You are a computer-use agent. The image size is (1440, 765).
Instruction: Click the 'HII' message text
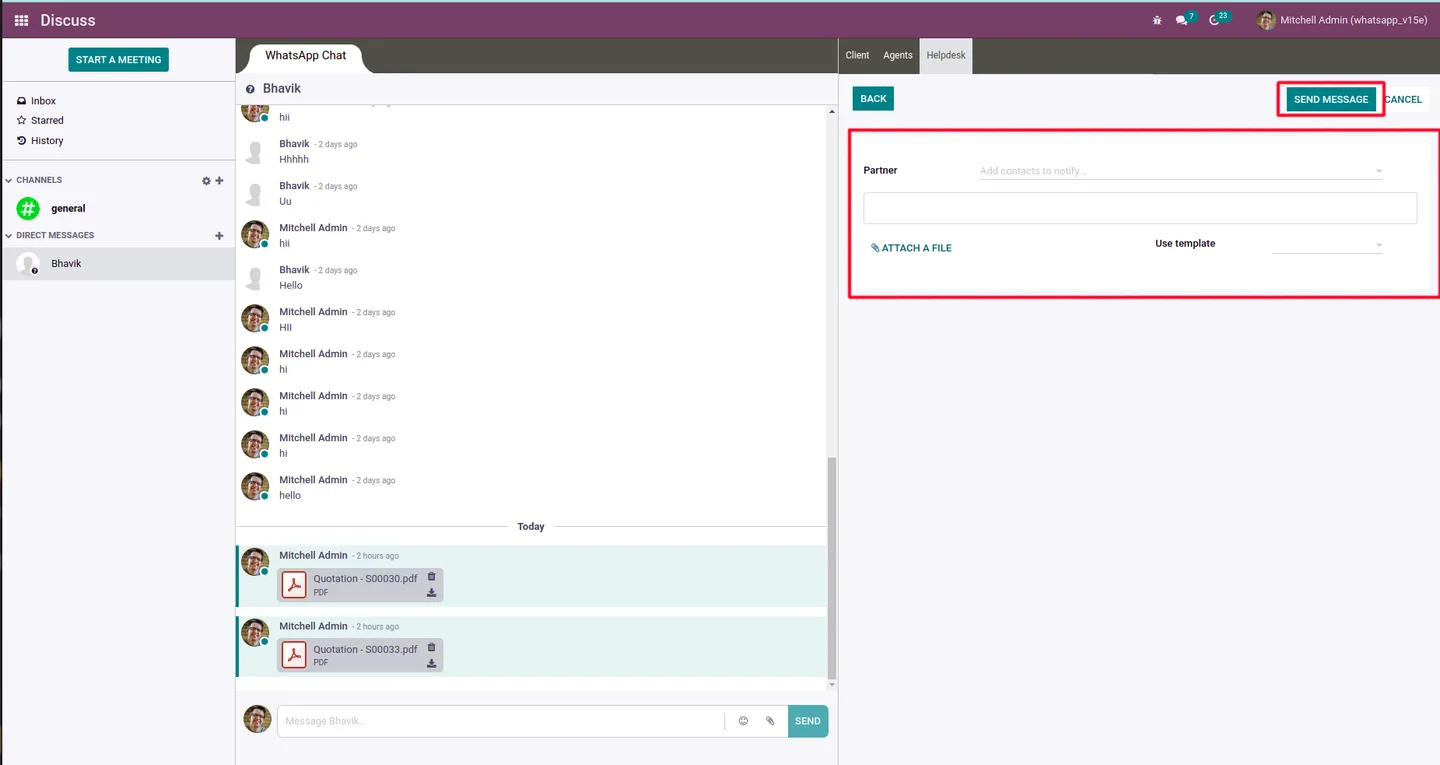point(285,328)
